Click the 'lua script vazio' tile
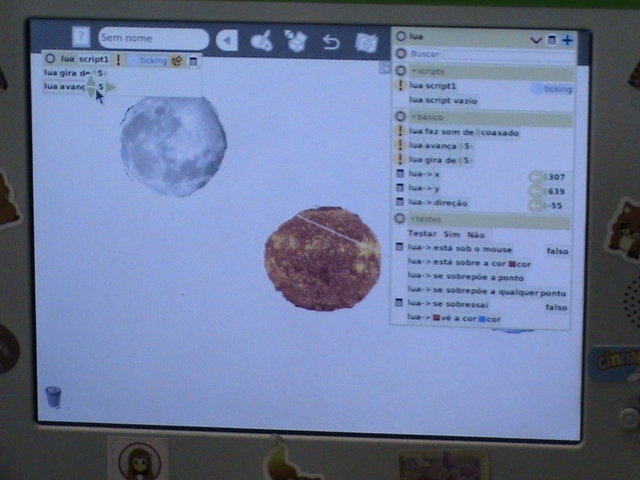Screen dimensions: 640x480 [x=441, y=101]
